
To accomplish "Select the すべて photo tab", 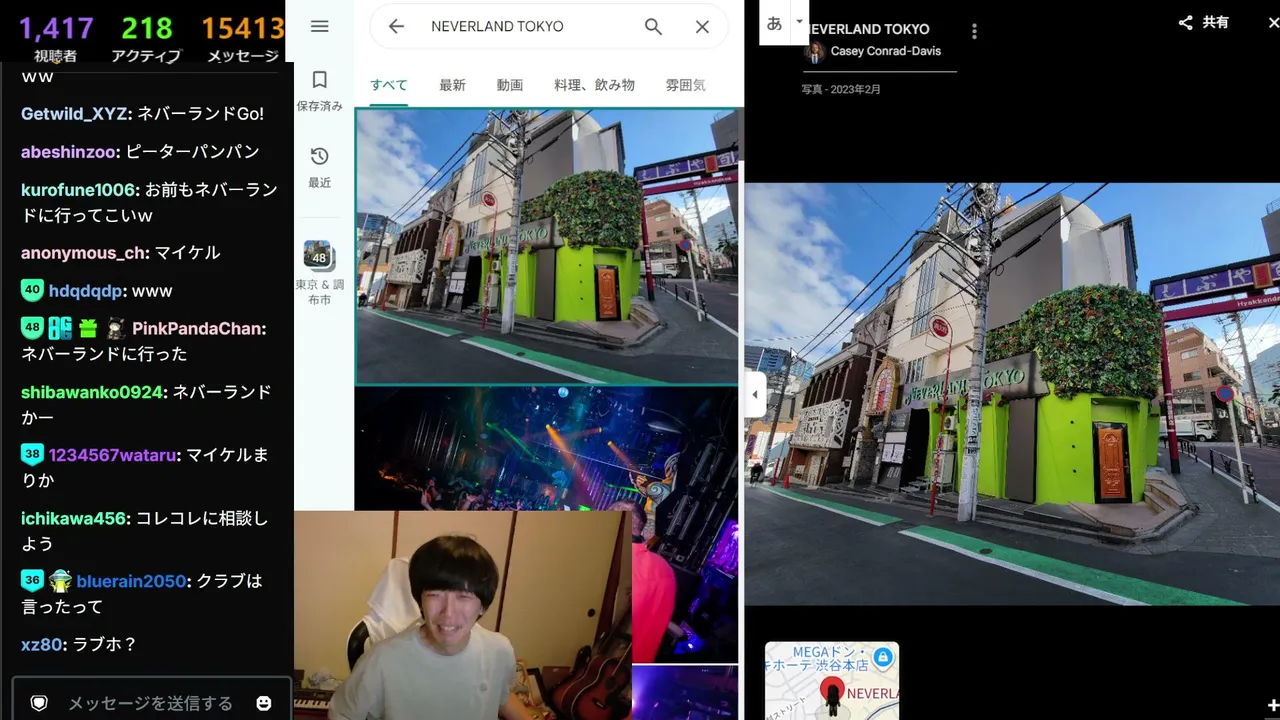I will point(389,85).
